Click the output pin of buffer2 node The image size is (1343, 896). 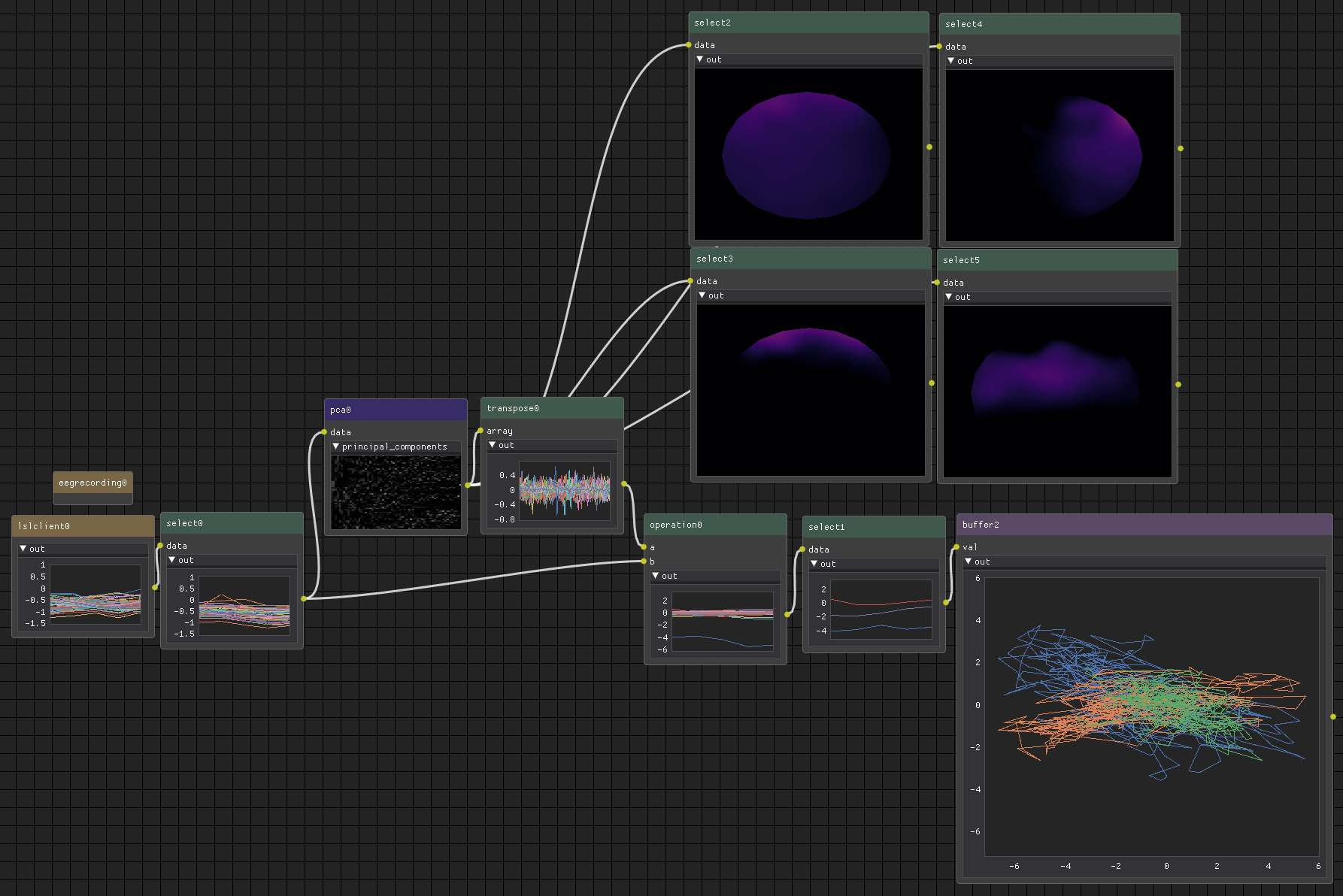pos(1333,716)
